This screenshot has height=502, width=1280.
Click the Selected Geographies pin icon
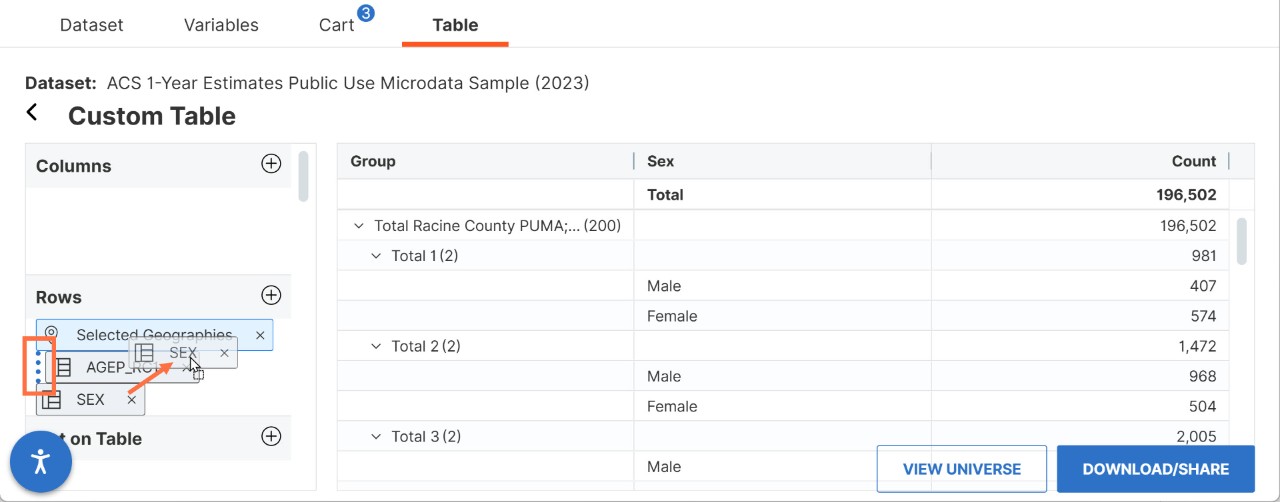click(52, 334)
